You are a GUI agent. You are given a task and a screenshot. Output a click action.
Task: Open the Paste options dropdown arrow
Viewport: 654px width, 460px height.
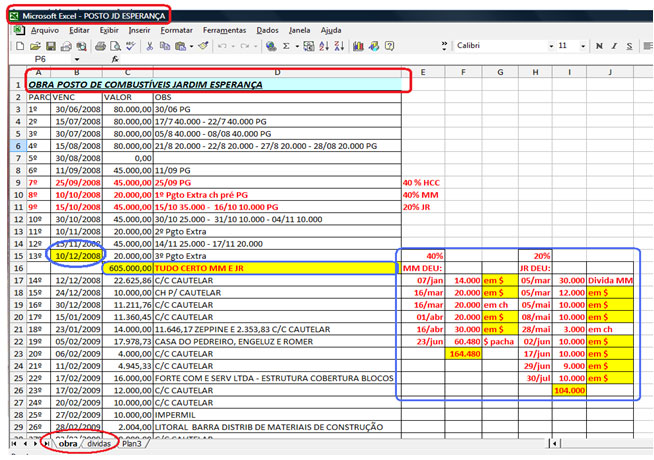[x=191, y=46]
